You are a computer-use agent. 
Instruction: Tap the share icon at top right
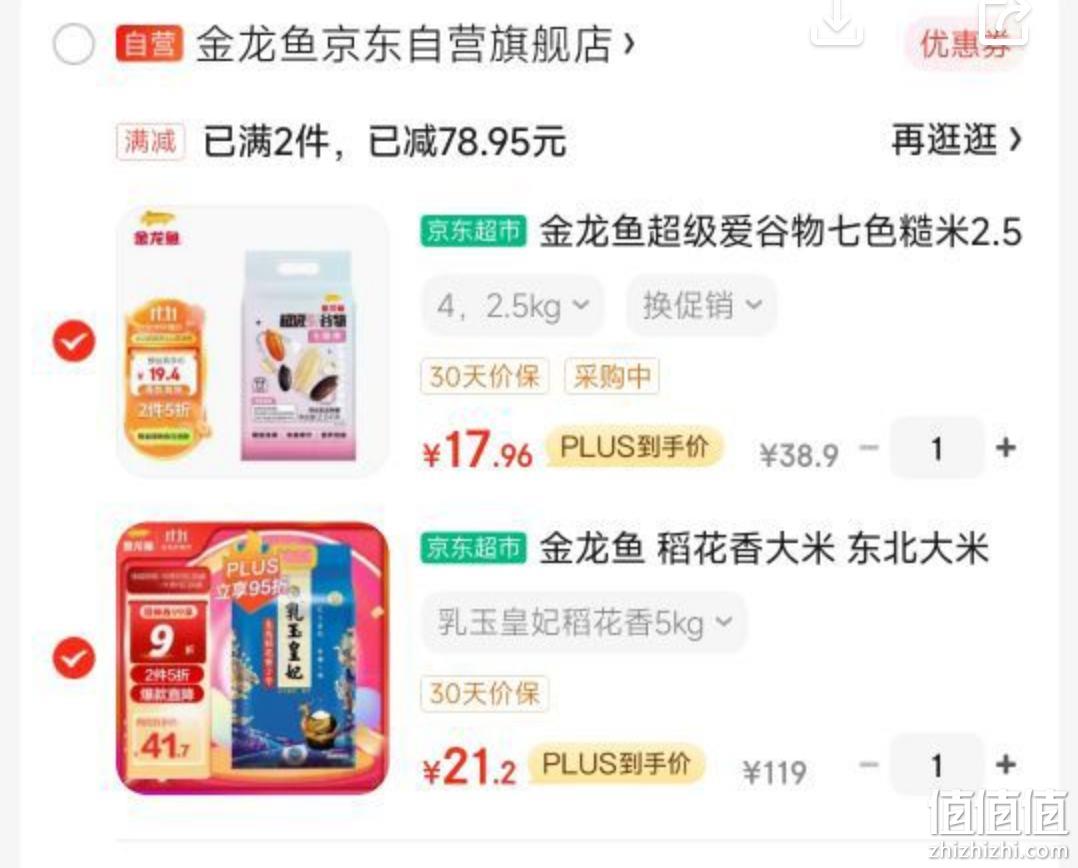click(x=1006, y=21)
